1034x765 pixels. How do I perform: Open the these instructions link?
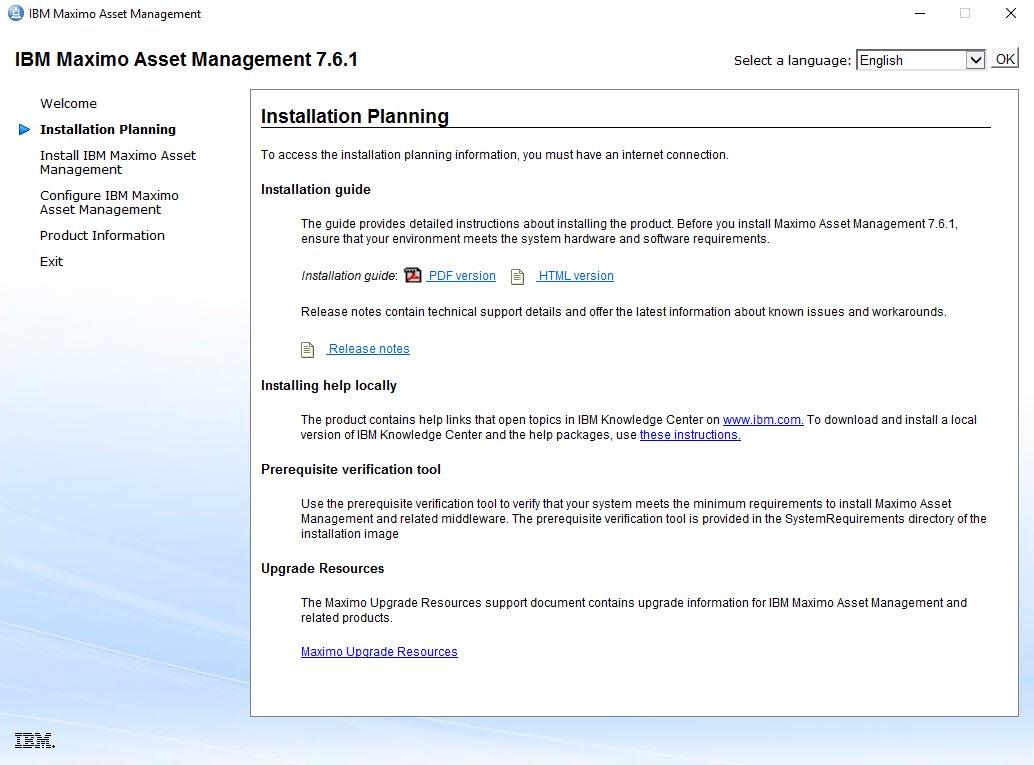(x=688, y=434)
